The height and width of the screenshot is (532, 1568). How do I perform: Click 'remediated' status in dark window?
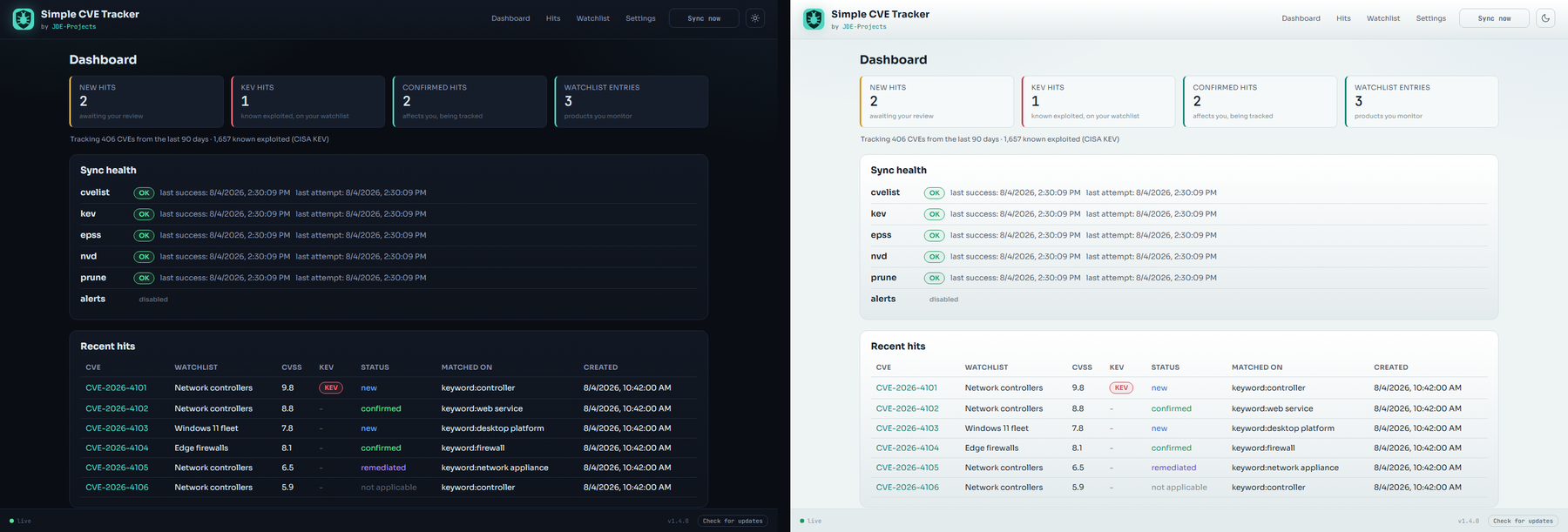click(383, 468)
